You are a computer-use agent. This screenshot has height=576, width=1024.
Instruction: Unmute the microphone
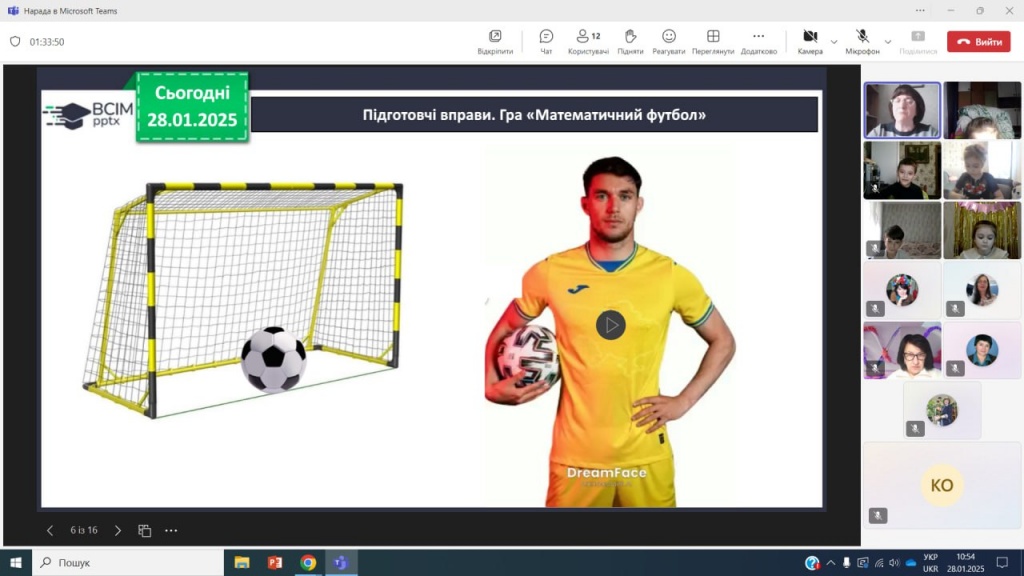[x=862, y=41]
